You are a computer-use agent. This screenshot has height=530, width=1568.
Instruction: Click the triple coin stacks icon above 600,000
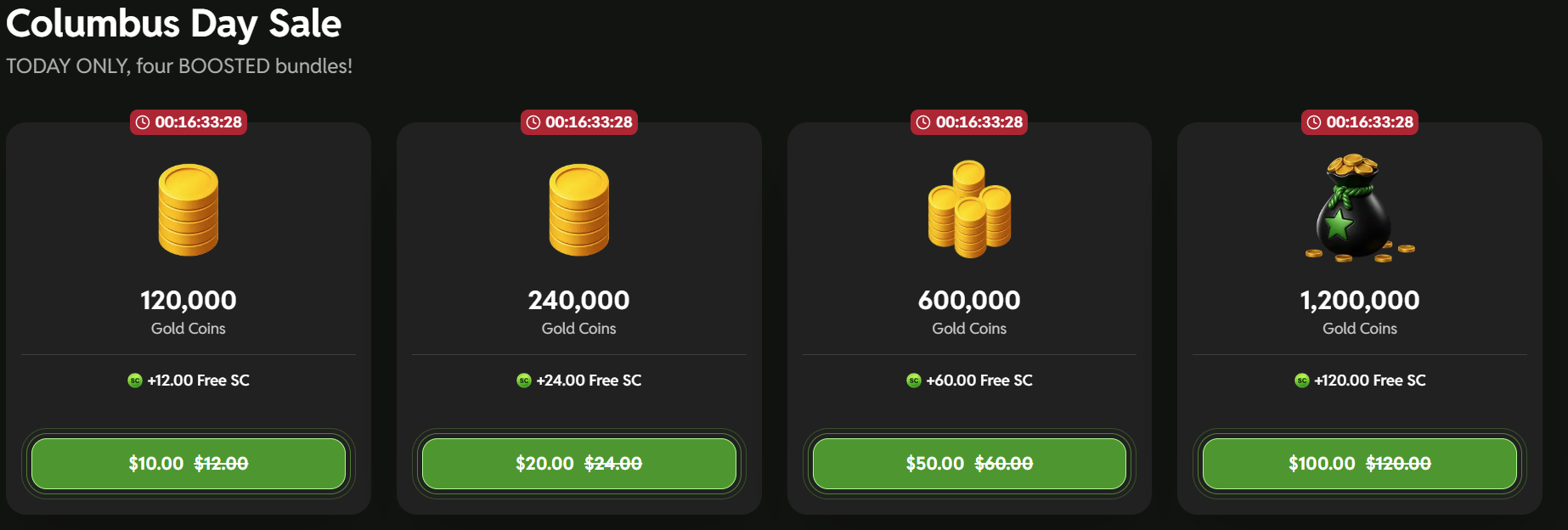point(969,209)
